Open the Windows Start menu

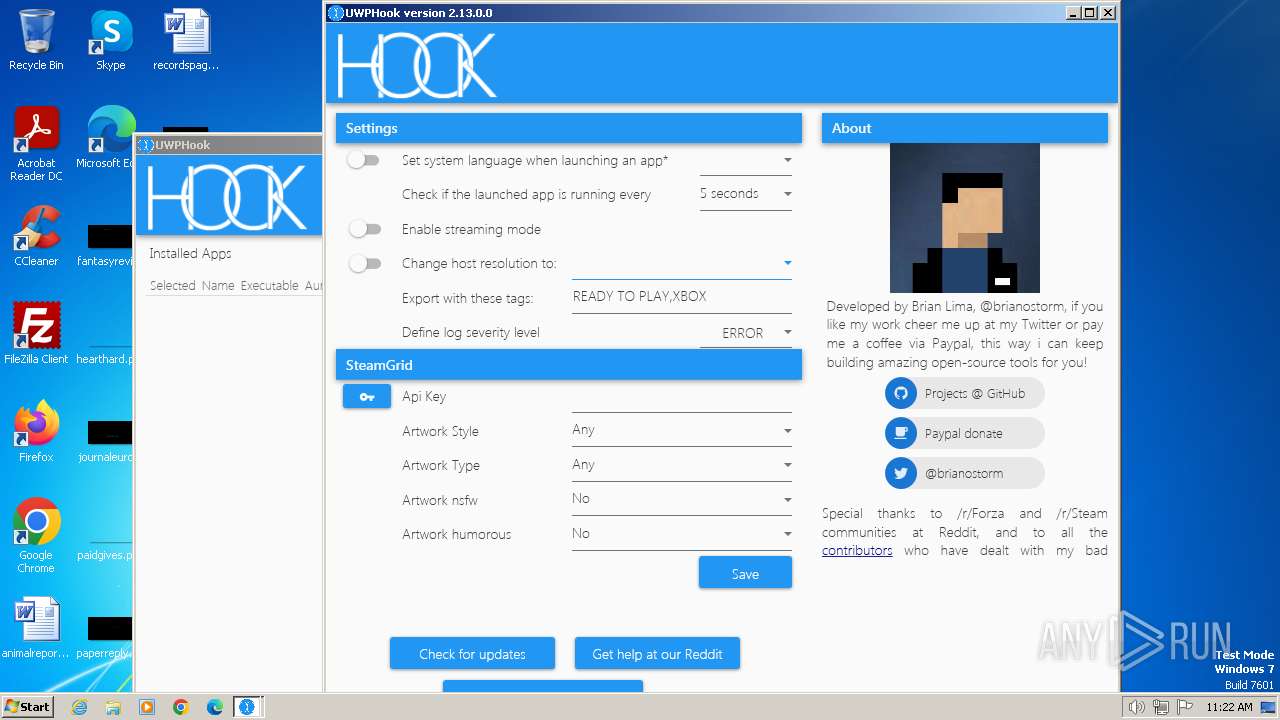tap(28, 707)
